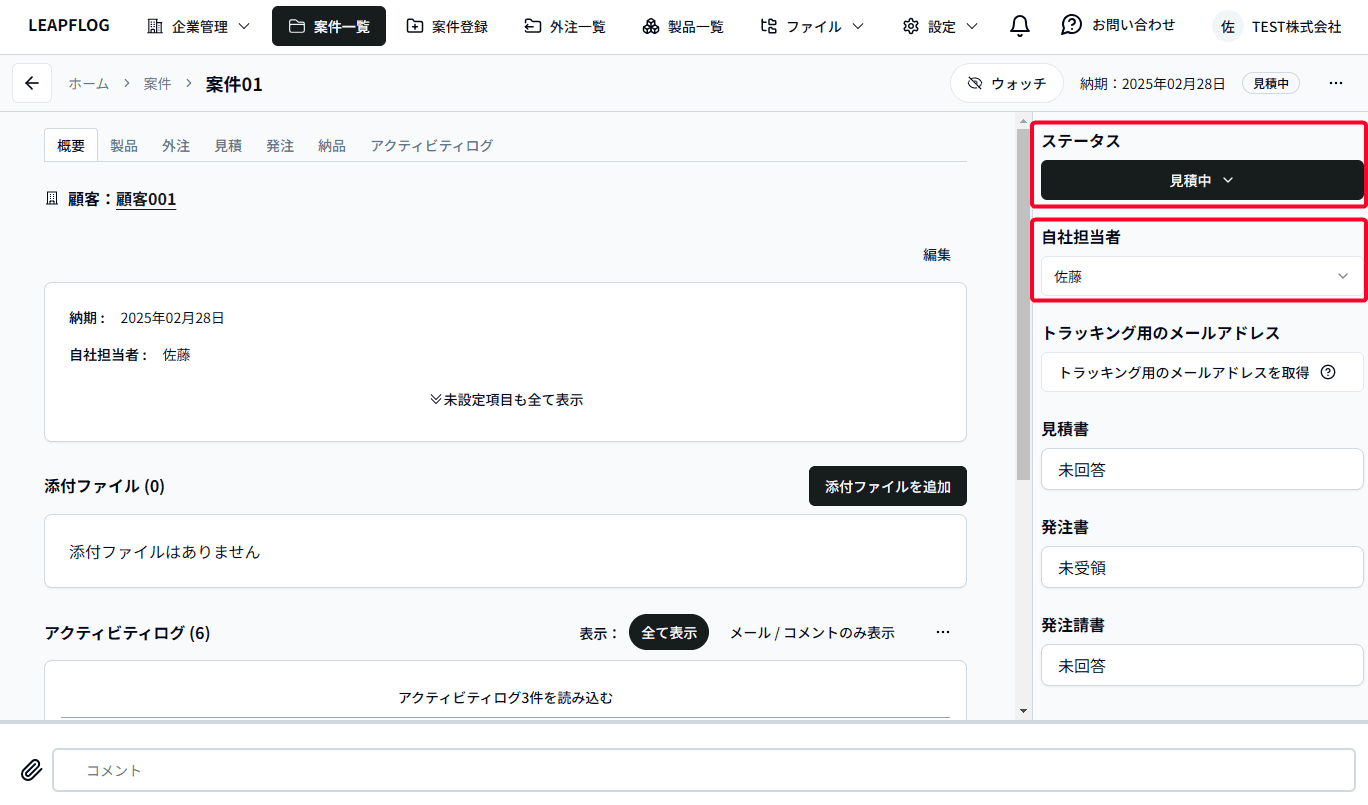The width and height of the screenshot is (1368, 805).
Task: Switch to the アクティビティログ tab
Action: [x=431, y=145]
